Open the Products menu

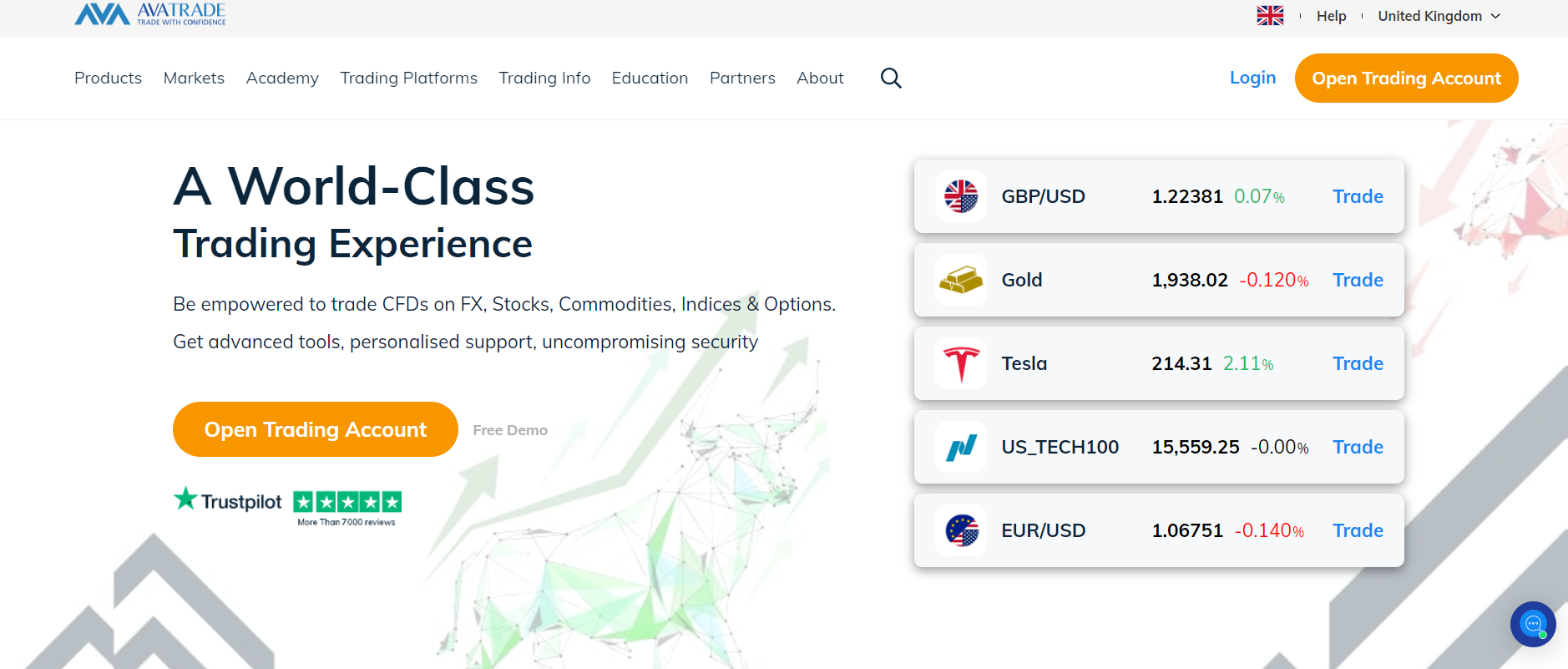(x=108, y=78)
